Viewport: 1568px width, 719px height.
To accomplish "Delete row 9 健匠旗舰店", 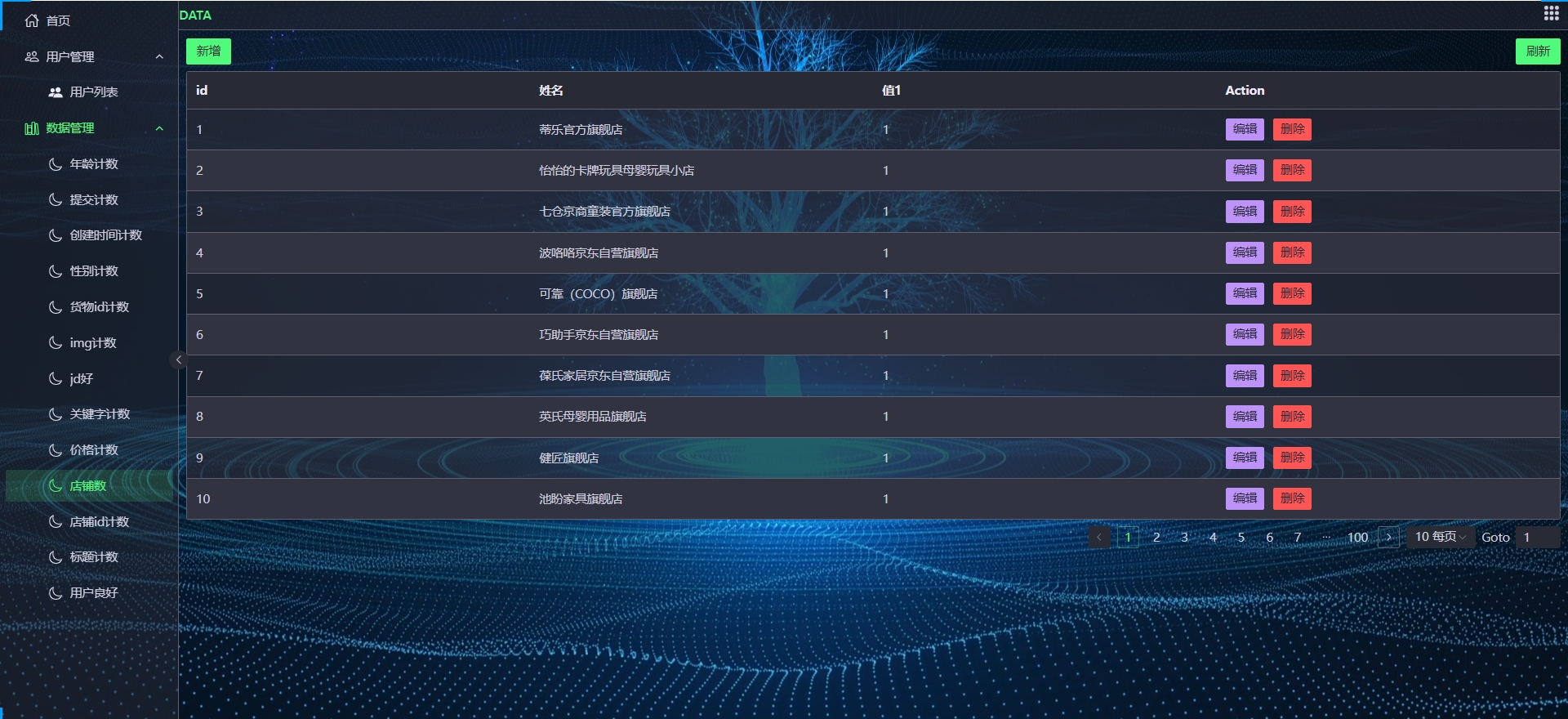I will 1292,458.
